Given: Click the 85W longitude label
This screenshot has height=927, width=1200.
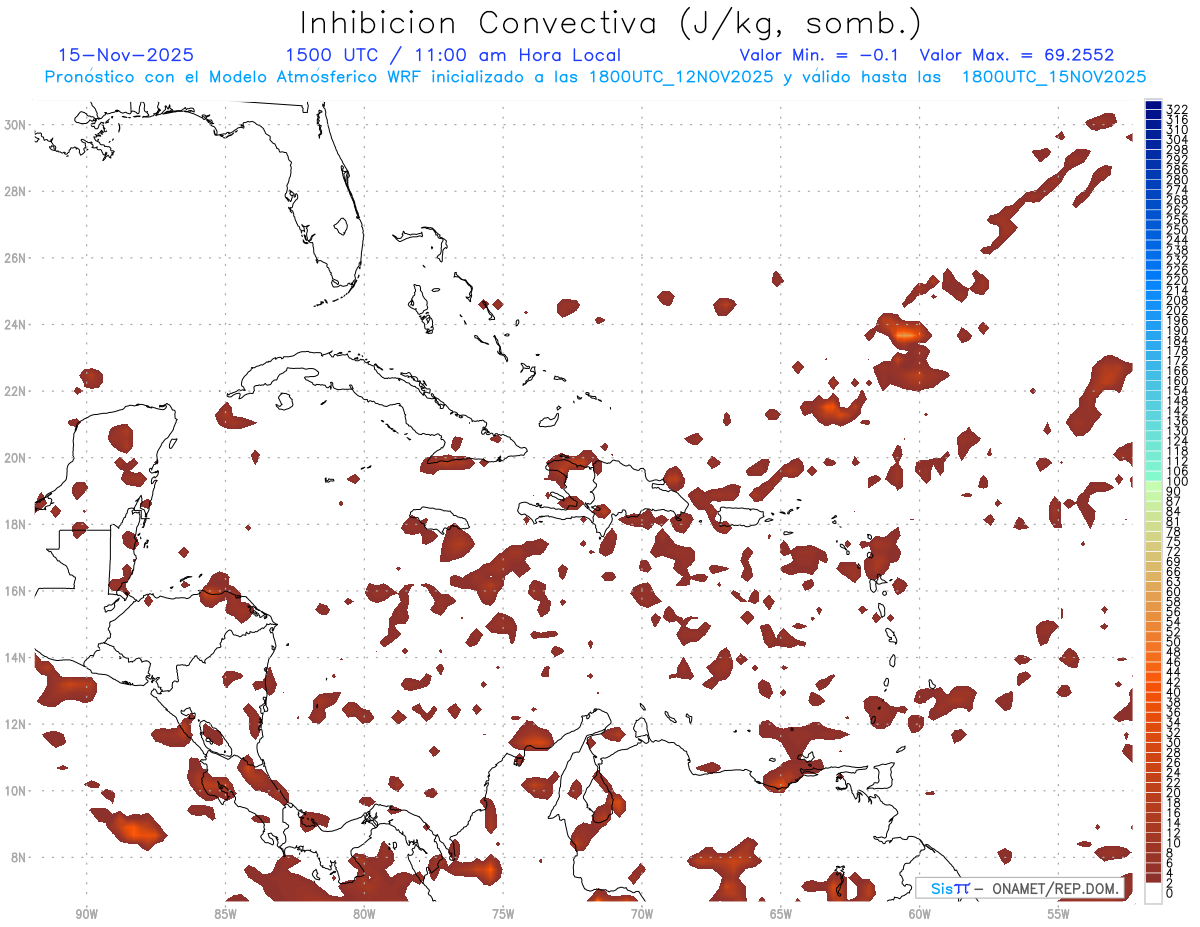Looking at the screenshot, I should tap(225, 914).
